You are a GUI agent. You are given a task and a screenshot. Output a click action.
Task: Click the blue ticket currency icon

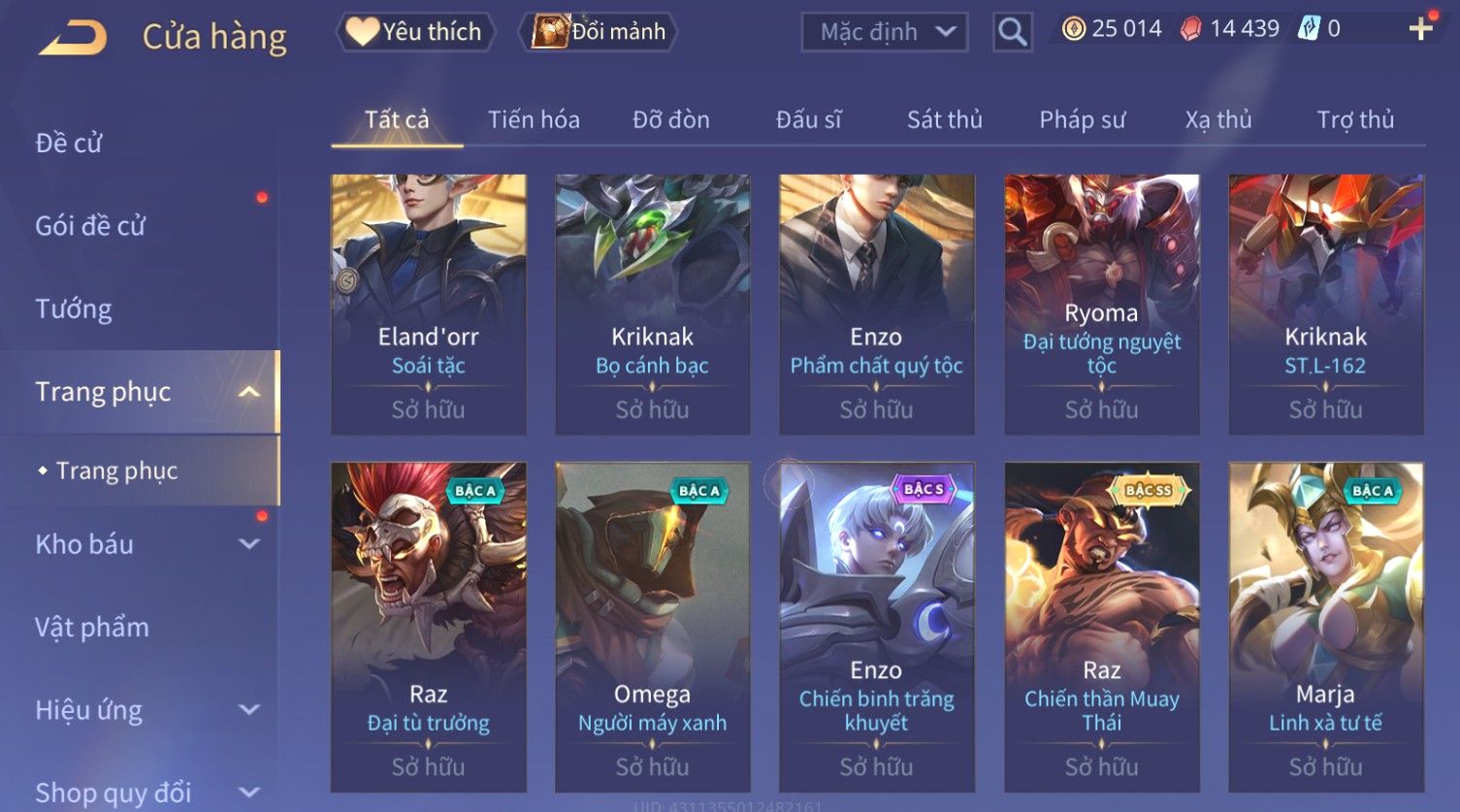(x=1309, y=29)
